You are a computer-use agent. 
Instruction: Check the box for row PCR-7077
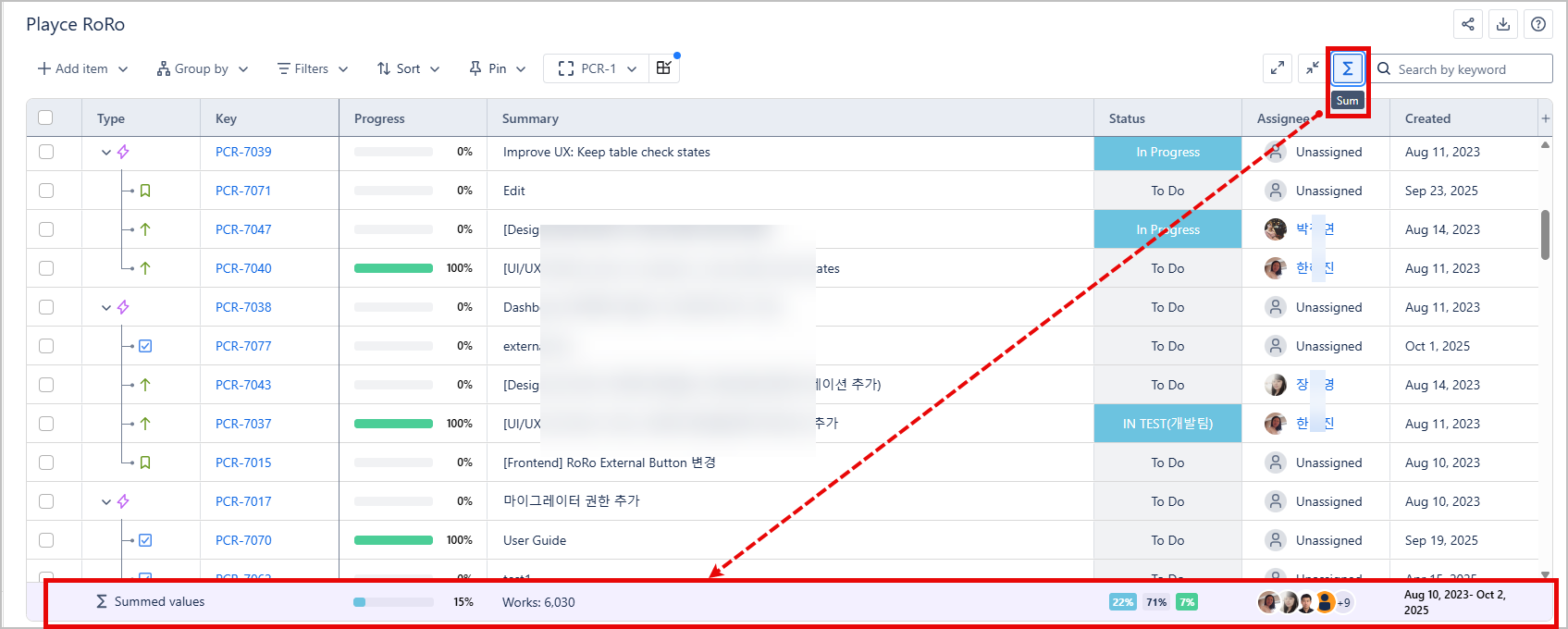tap(46, 346)
